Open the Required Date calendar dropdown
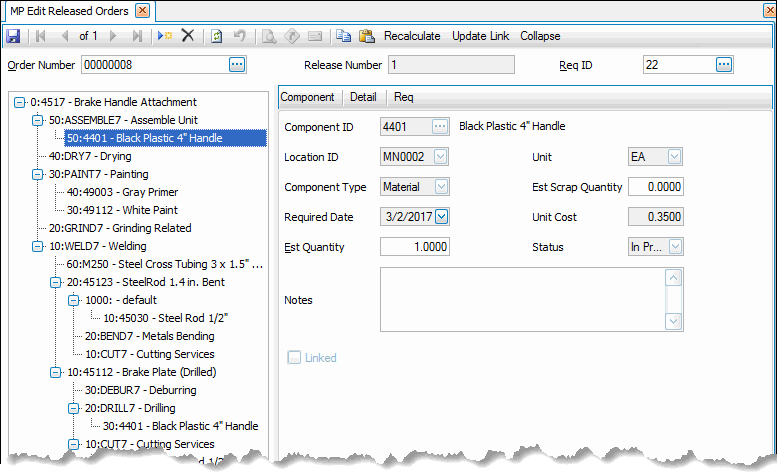Viewport: 777px width, 474px height. tap(441, 217)
